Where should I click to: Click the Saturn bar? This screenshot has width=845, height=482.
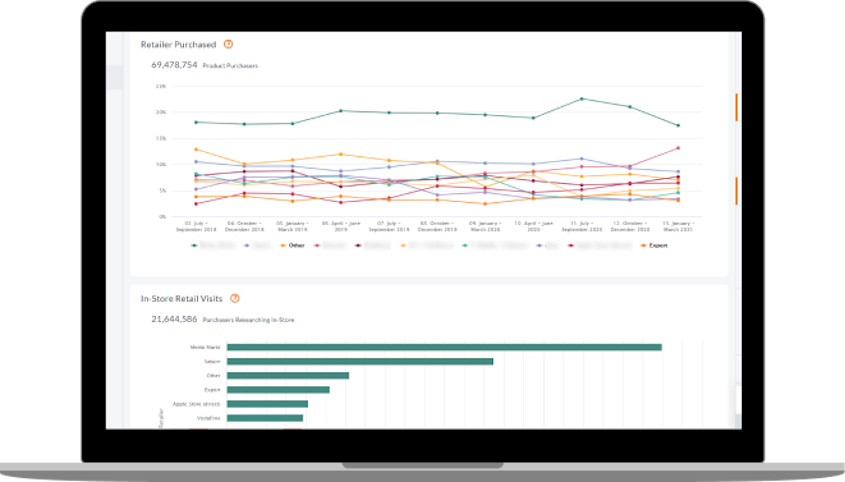point(360,361)
